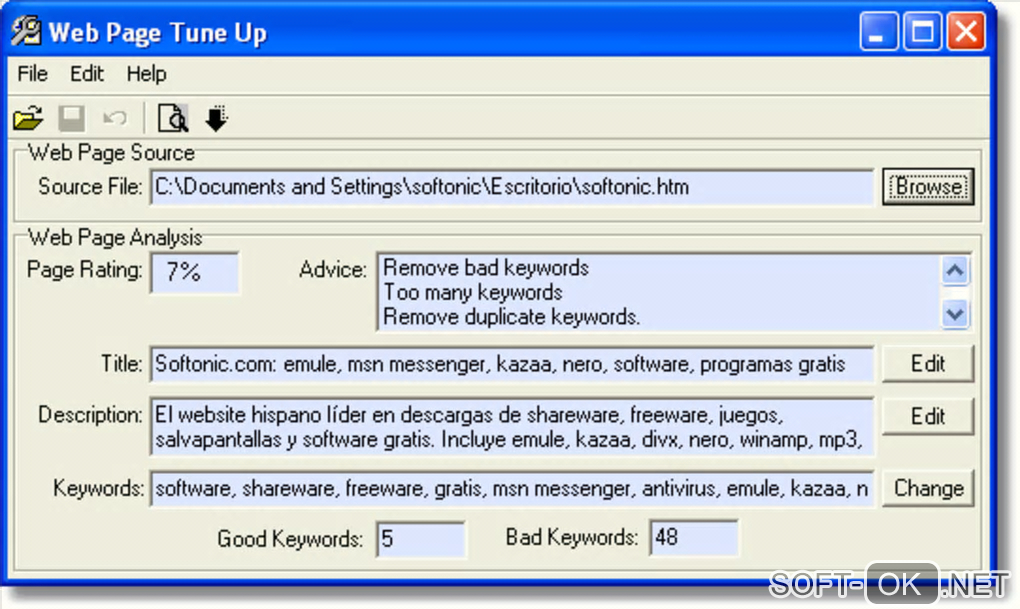Open the Edit menu

(x=87, y=74)
